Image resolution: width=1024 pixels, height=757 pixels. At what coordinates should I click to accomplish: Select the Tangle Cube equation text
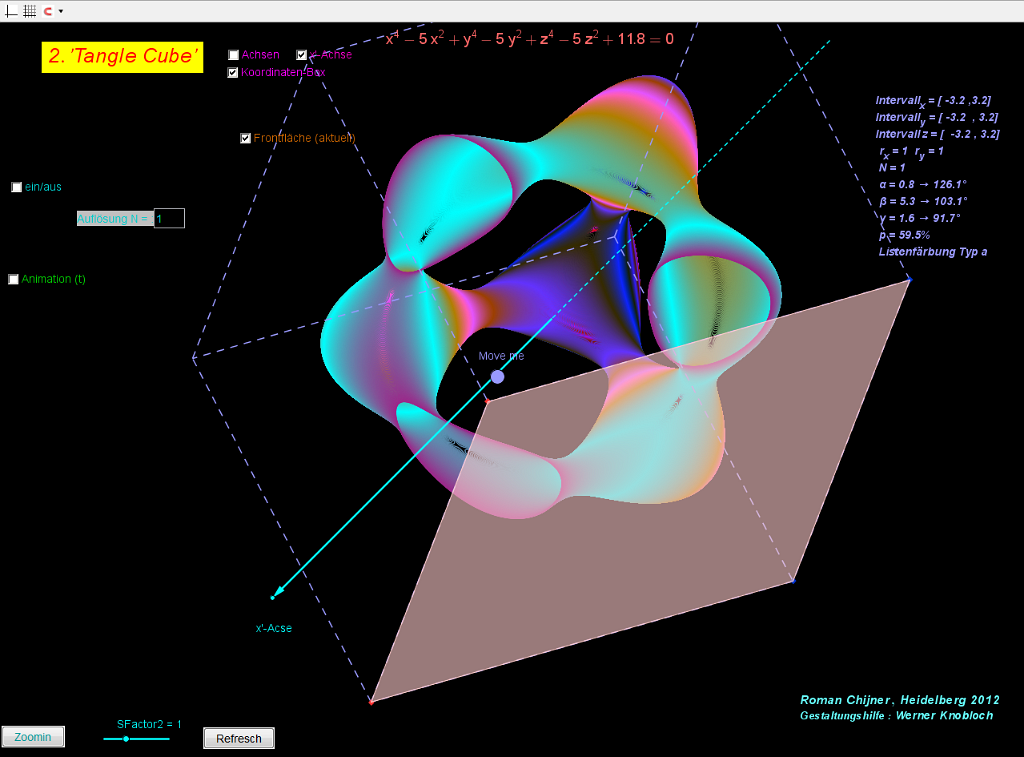pos(530,40)
